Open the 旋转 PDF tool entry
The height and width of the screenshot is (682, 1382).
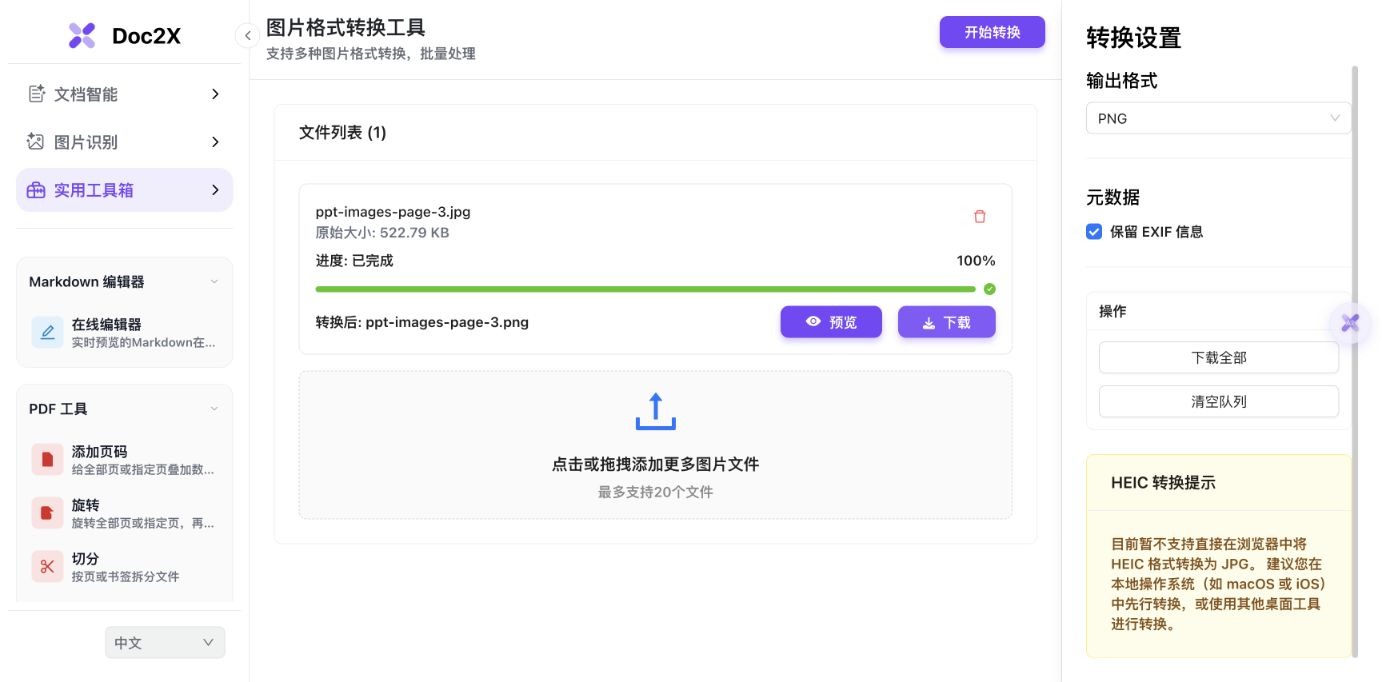124,513
